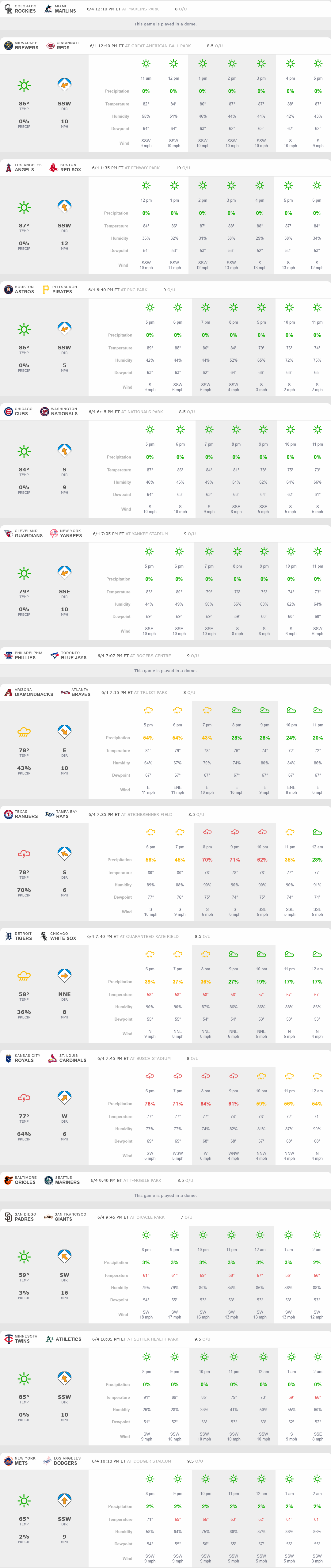Click 'at Nationals Park' game info
The image size is (331, 1568).
(x=142, y=412)
